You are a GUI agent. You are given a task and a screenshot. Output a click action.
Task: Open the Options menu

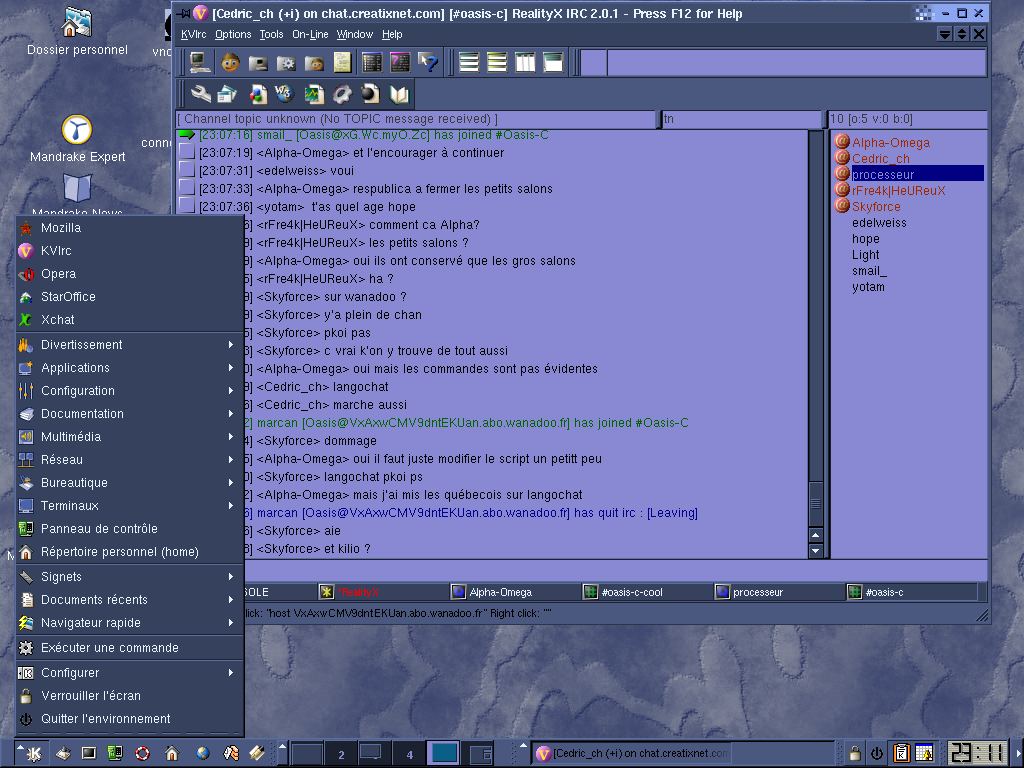tap(233, 35)
